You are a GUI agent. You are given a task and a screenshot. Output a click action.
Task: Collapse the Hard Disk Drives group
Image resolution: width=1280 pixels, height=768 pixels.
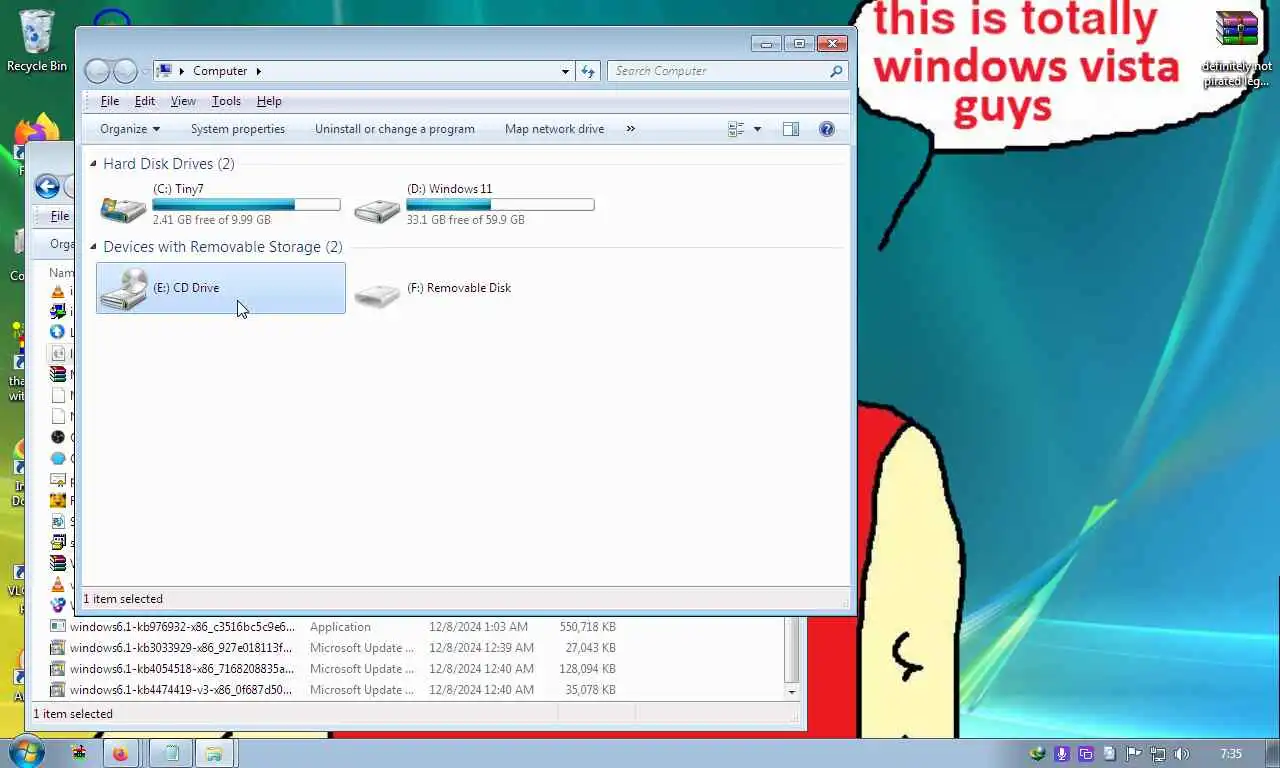click(x=93, y=164)
